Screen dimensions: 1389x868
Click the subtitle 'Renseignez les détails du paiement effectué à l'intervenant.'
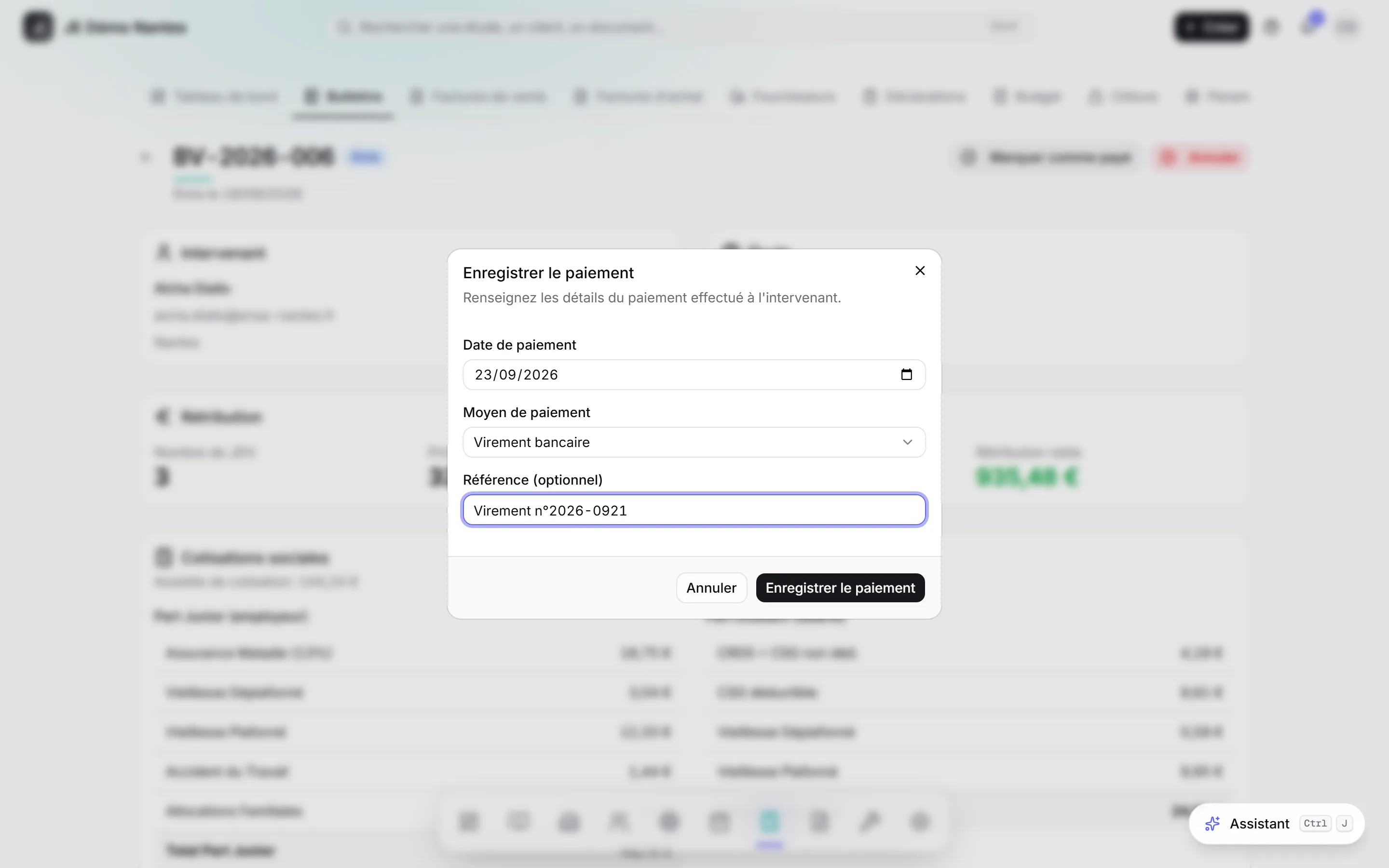(x=652, y=298)
